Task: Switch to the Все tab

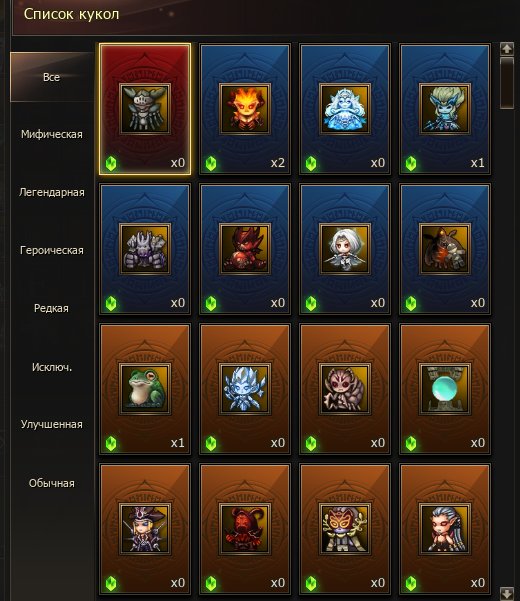Action: (52, 77)
